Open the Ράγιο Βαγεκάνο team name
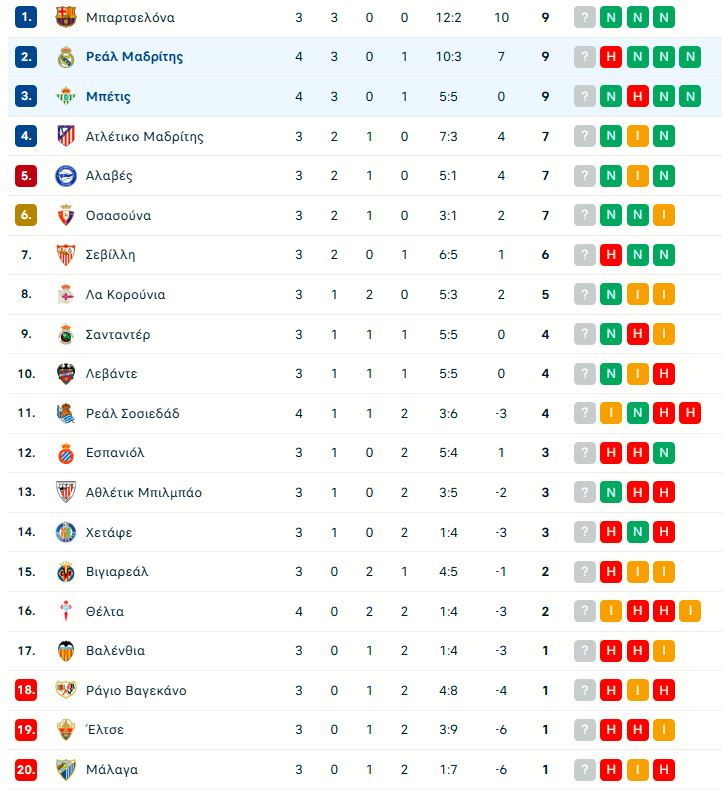722x790 pixels. (136, 690)
